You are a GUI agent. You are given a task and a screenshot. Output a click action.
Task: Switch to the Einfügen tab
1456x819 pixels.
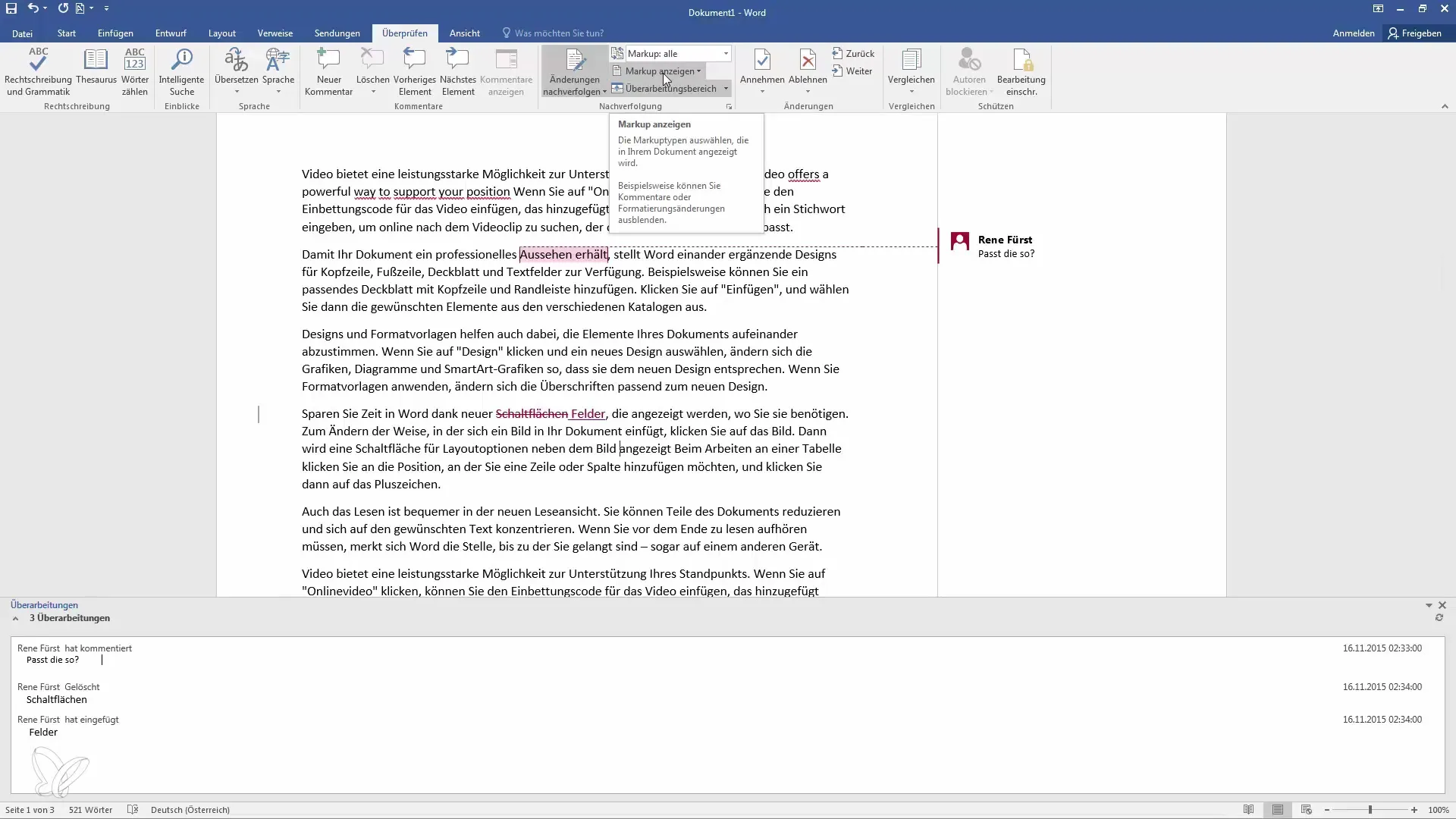coord(115,33)
